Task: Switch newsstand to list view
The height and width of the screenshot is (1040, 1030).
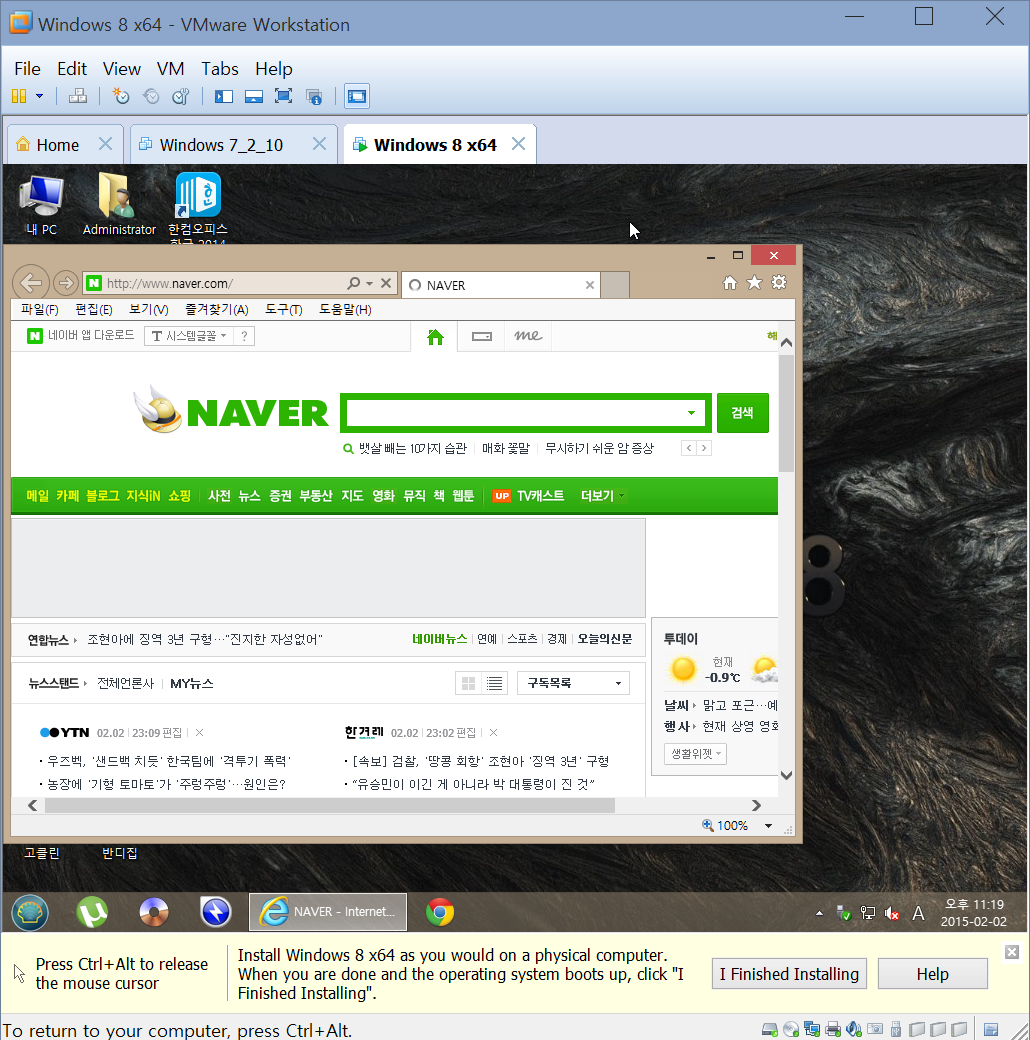Action: coord(495,683)
